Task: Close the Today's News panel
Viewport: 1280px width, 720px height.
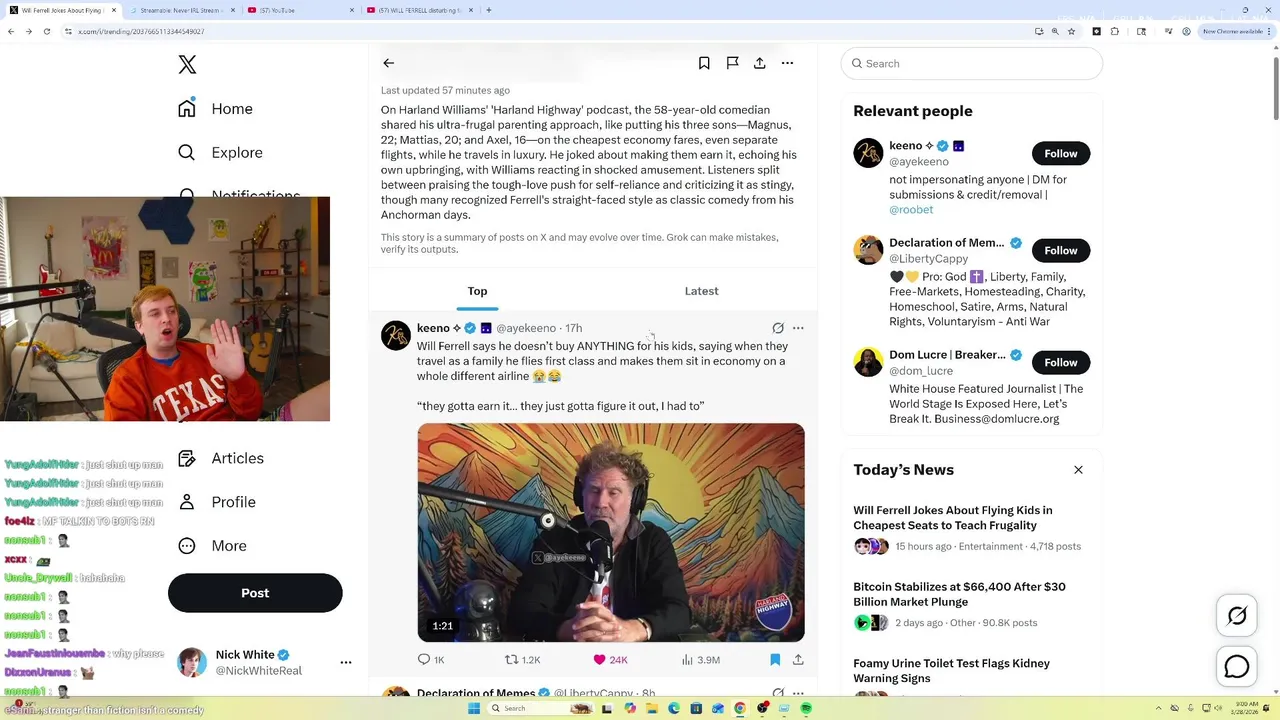Action: 1078,470
